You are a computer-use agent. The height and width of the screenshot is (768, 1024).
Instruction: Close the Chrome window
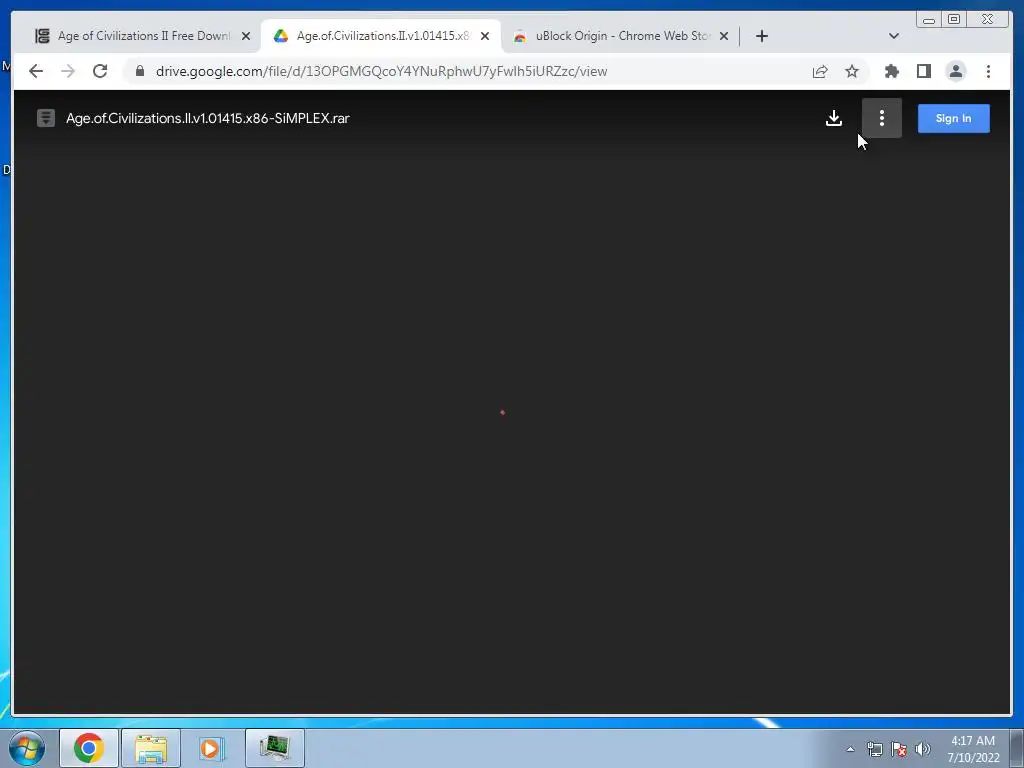coord(987,20)
